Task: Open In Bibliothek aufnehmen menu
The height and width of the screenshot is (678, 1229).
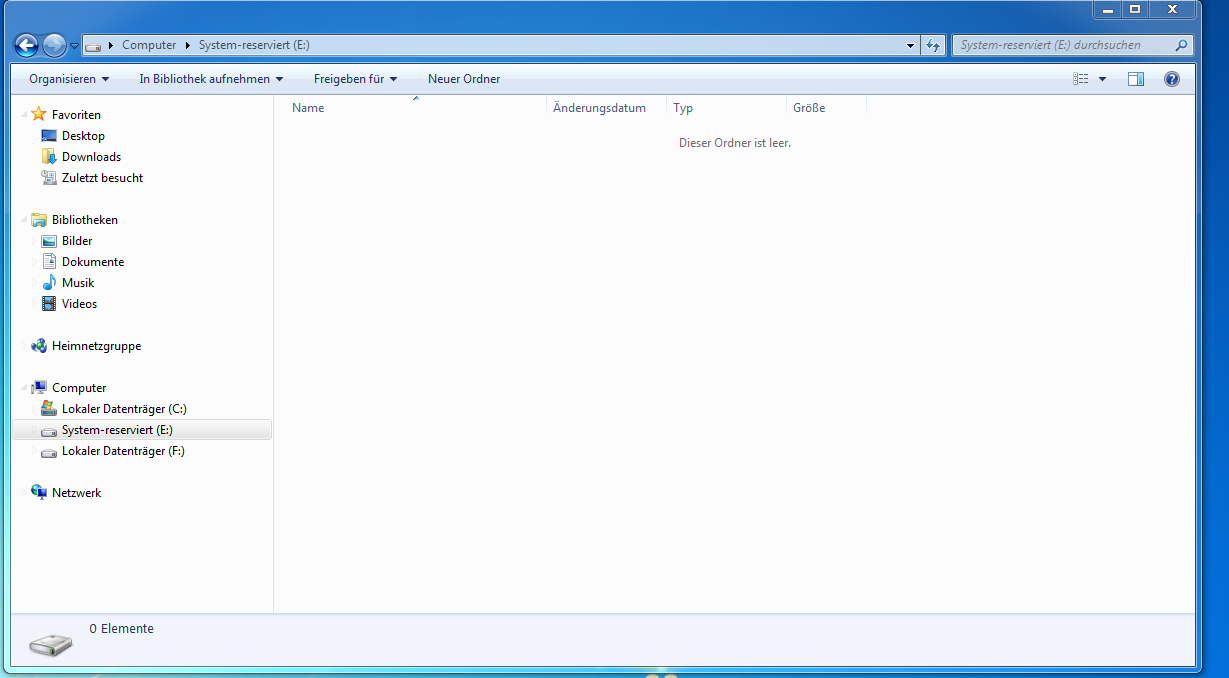Action: [211, 79]
